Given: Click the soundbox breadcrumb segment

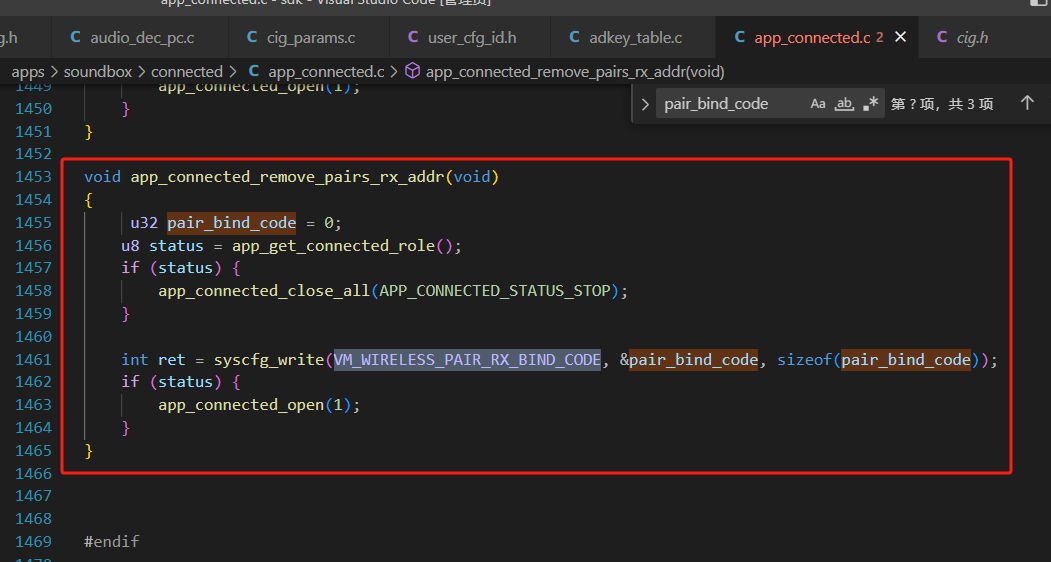Looking at the screenshot, I should pos(98,72).
